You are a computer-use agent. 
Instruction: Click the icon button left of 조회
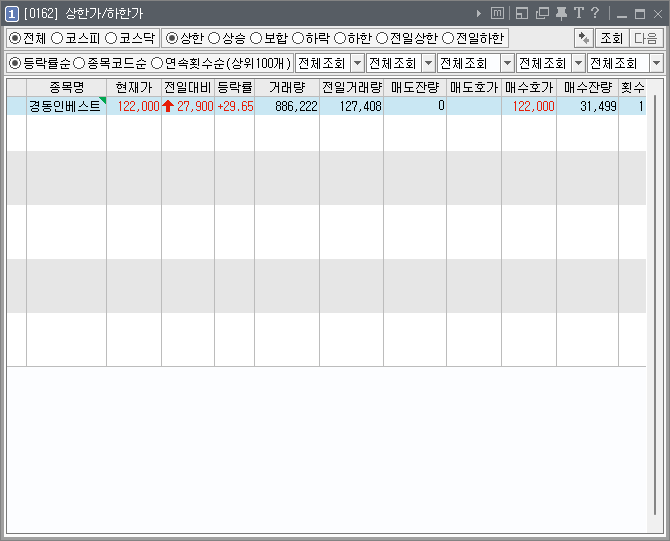583,38
